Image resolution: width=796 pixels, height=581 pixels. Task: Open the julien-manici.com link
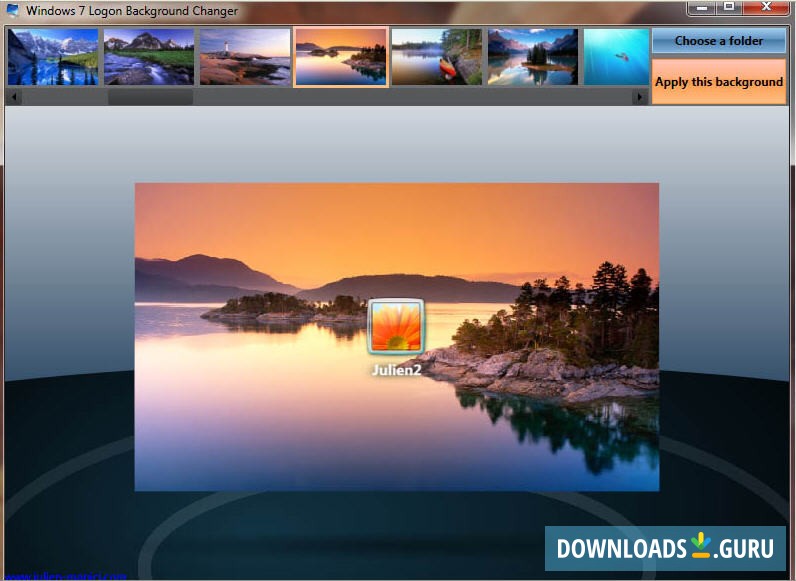point(64,576)
